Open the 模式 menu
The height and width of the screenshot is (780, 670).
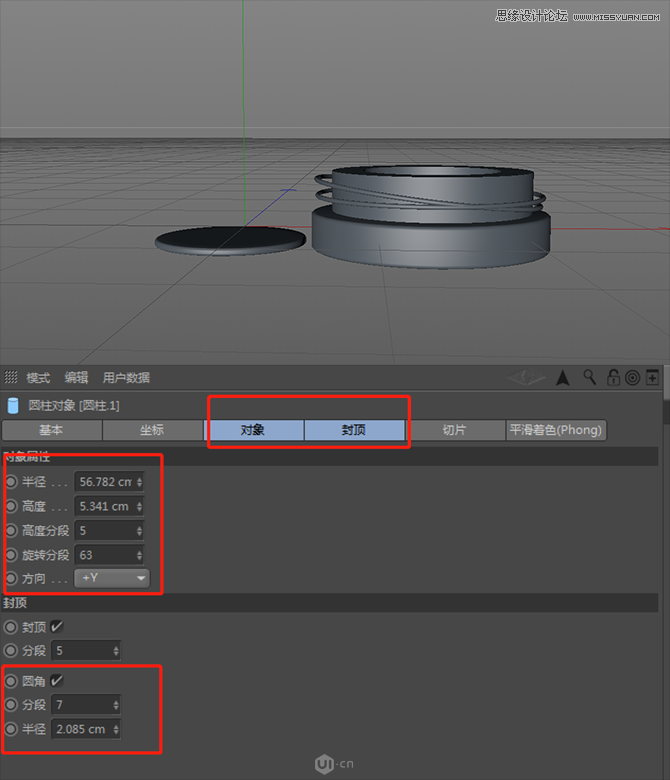click(x=38, y=377)
